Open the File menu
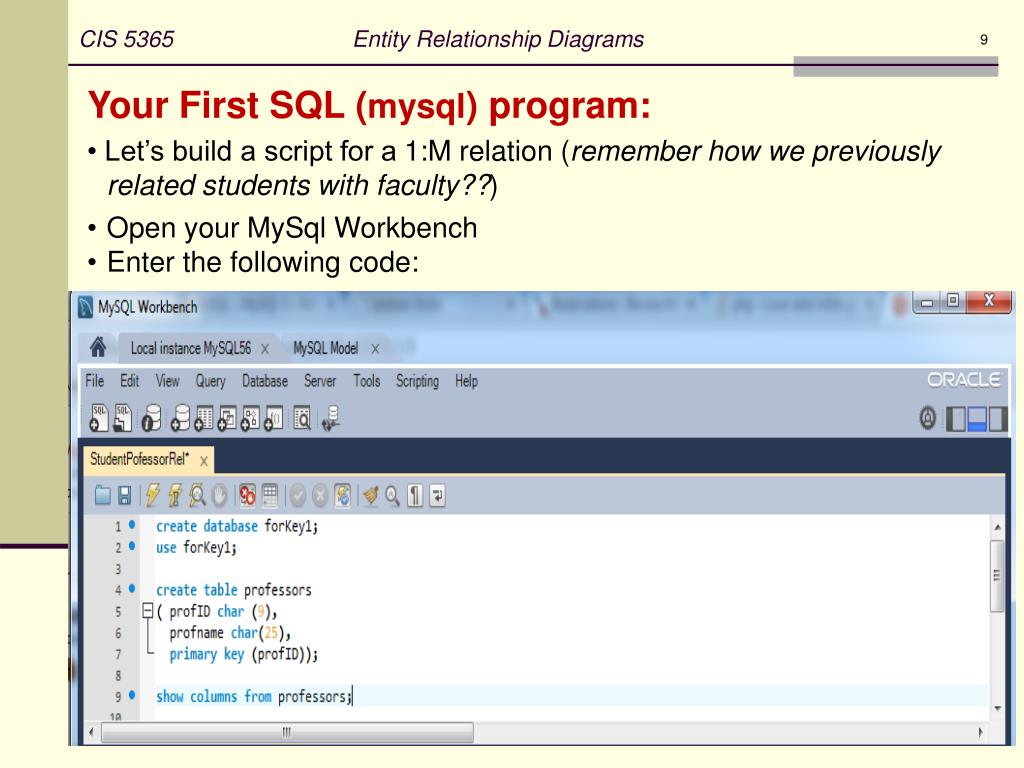The width and height of the screenshot is (1024, 768). coord(94,381)
